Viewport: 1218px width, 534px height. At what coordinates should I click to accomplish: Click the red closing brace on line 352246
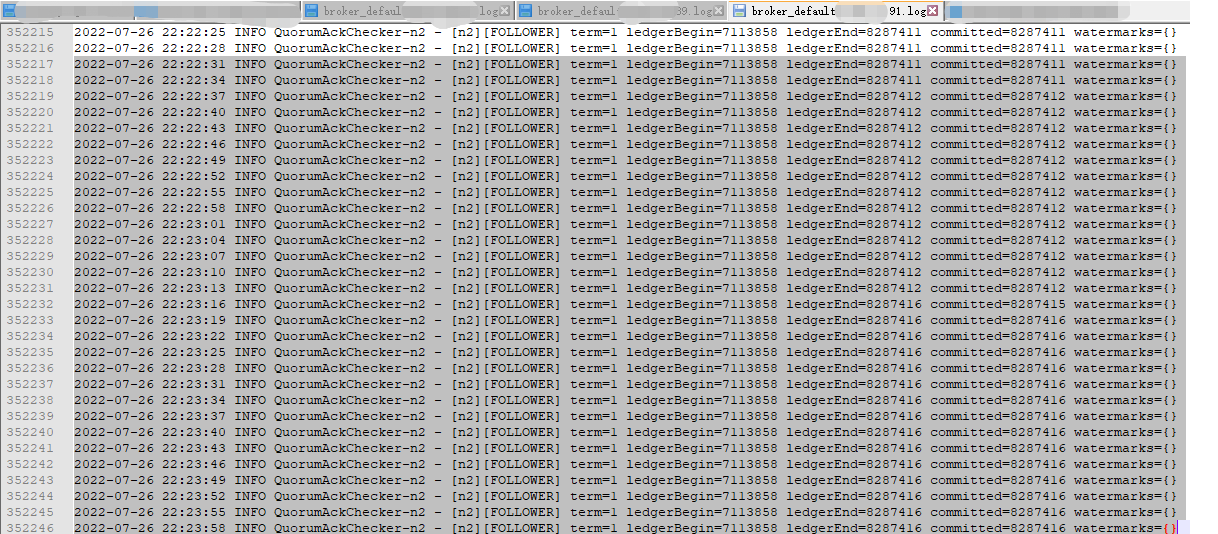tap(1174, 528)
